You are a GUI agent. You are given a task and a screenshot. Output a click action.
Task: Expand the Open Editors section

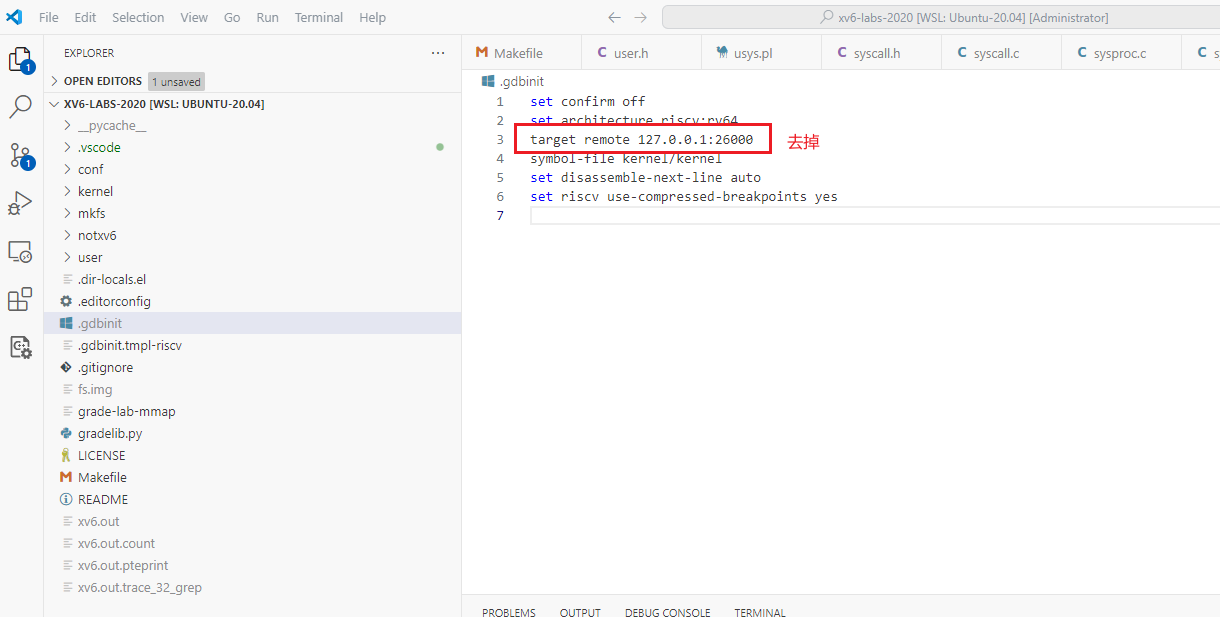(x=104, y=81)
